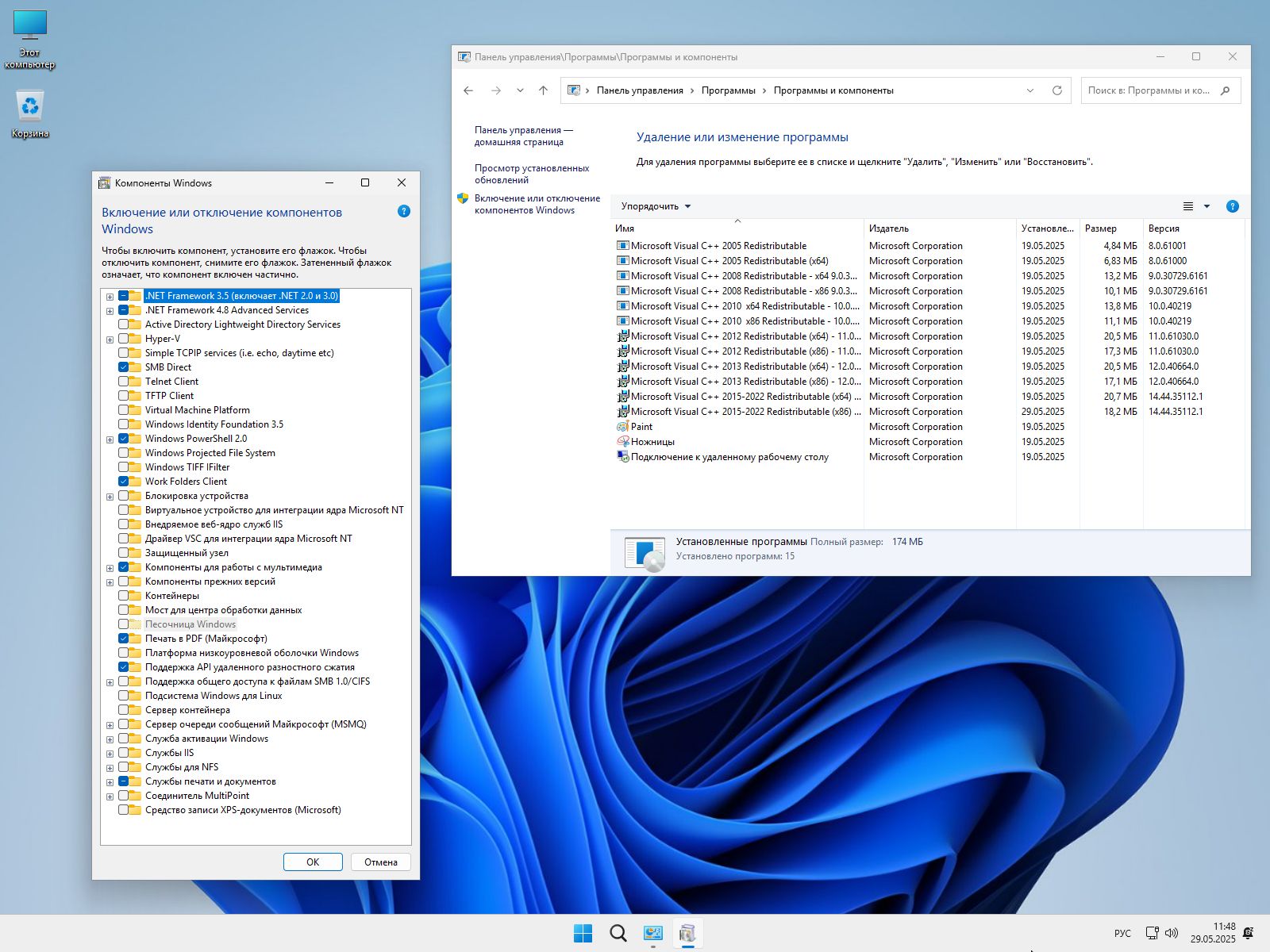The image size is (1270, 952).
Task: Enable the TFTP Client checkbox
Action: coord(124,396)
